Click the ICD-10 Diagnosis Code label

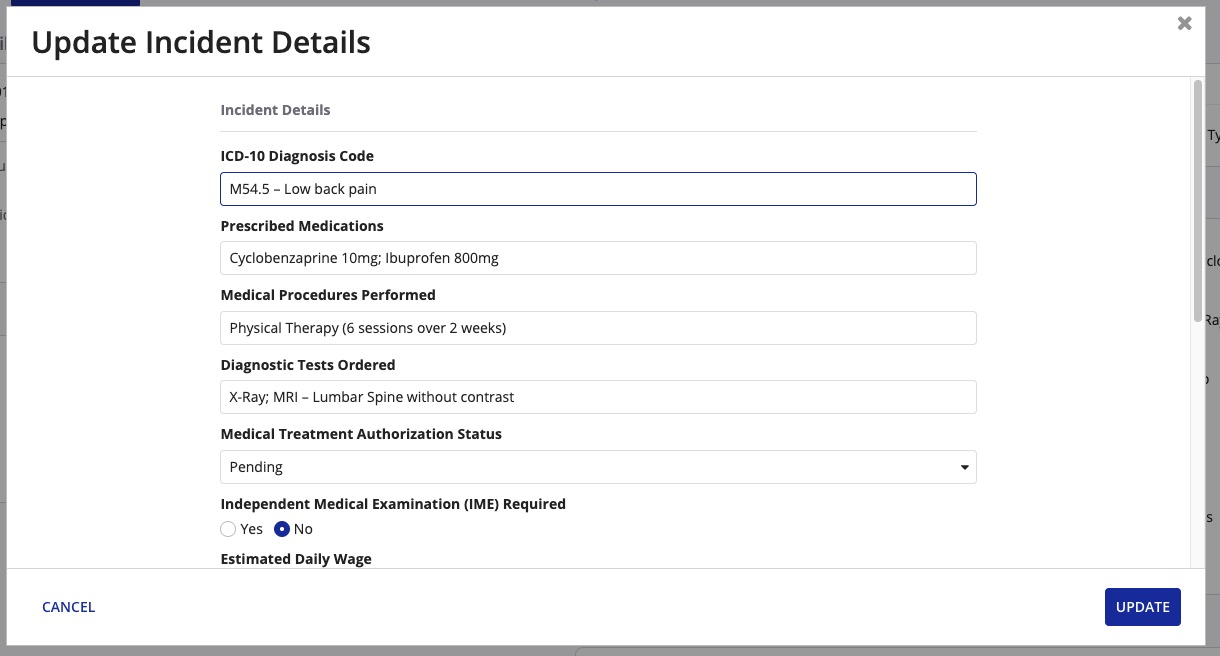pos(297,156)
